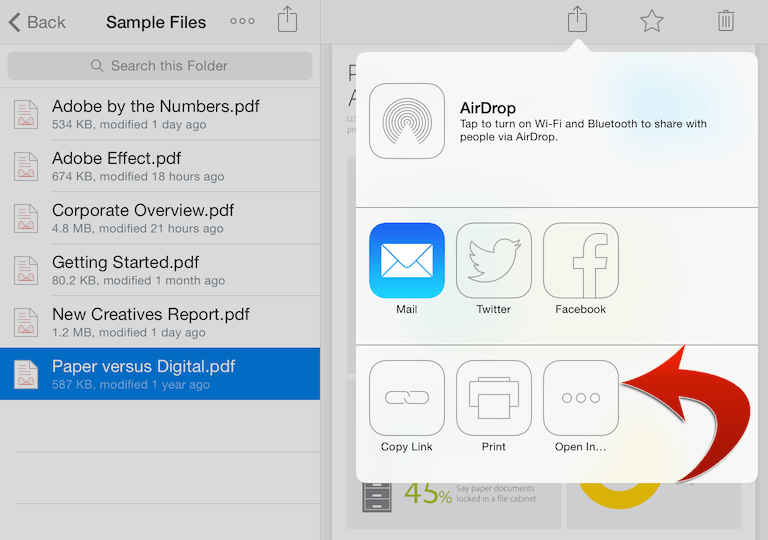Screen dimensions: 768x540
Task: Tap share icon next to Sample Files
Action: point(287,20)
